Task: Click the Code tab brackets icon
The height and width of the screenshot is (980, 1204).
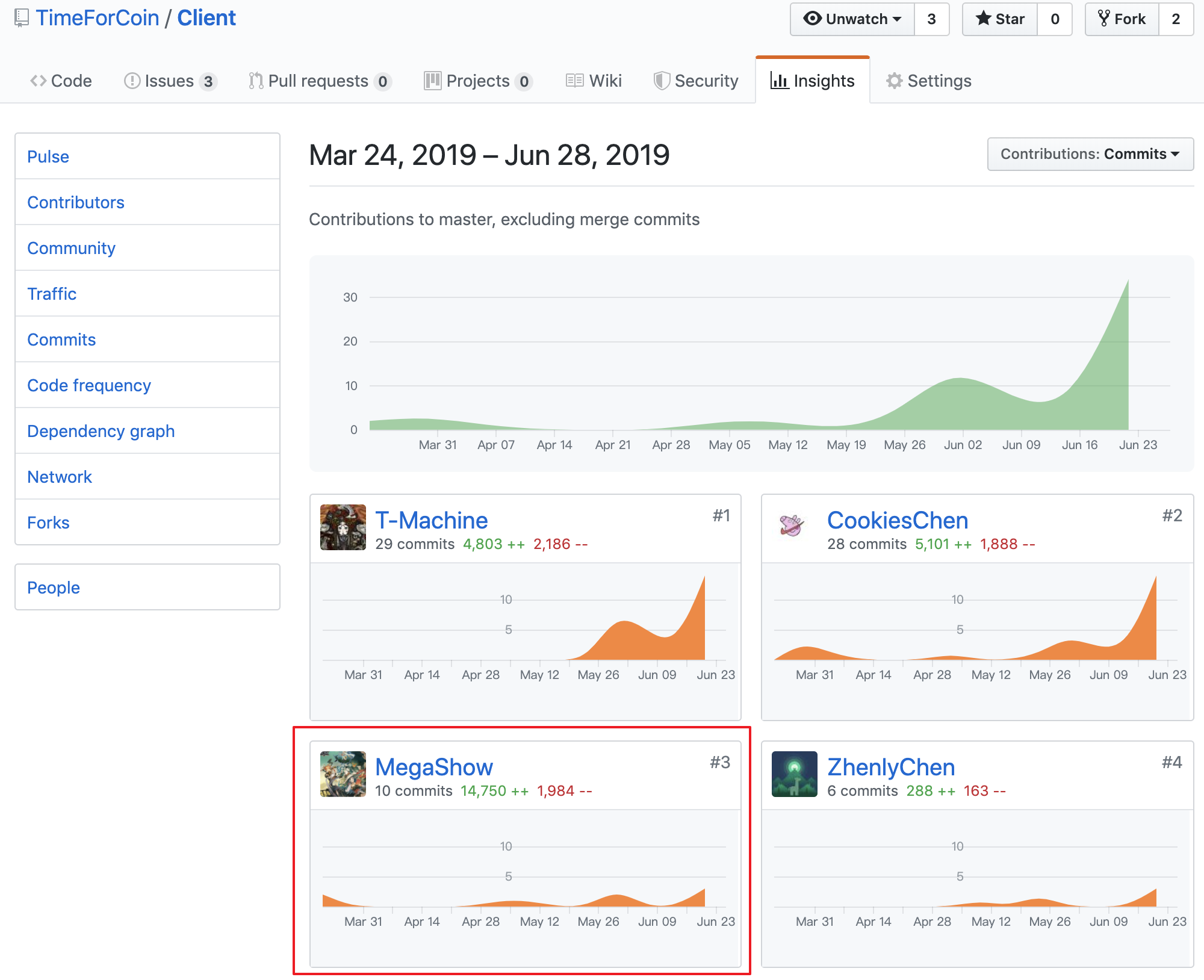Action: click(39, 81)
